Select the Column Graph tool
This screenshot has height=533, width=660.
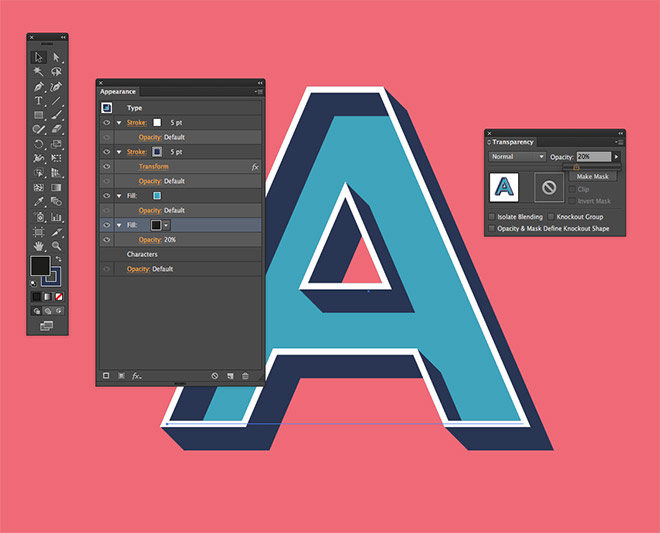56,217
